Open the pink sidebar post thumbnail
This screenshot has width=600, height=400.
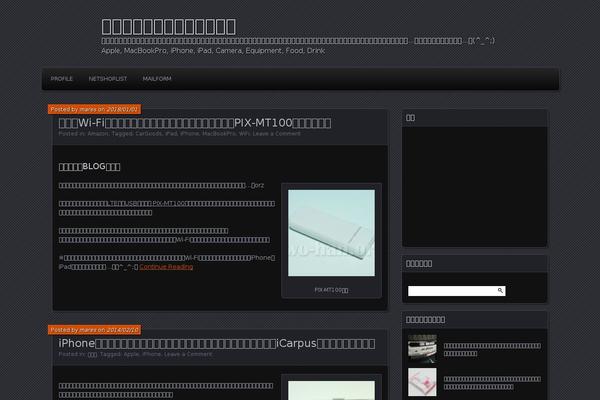pyautogui.click(x=422, y=382)
